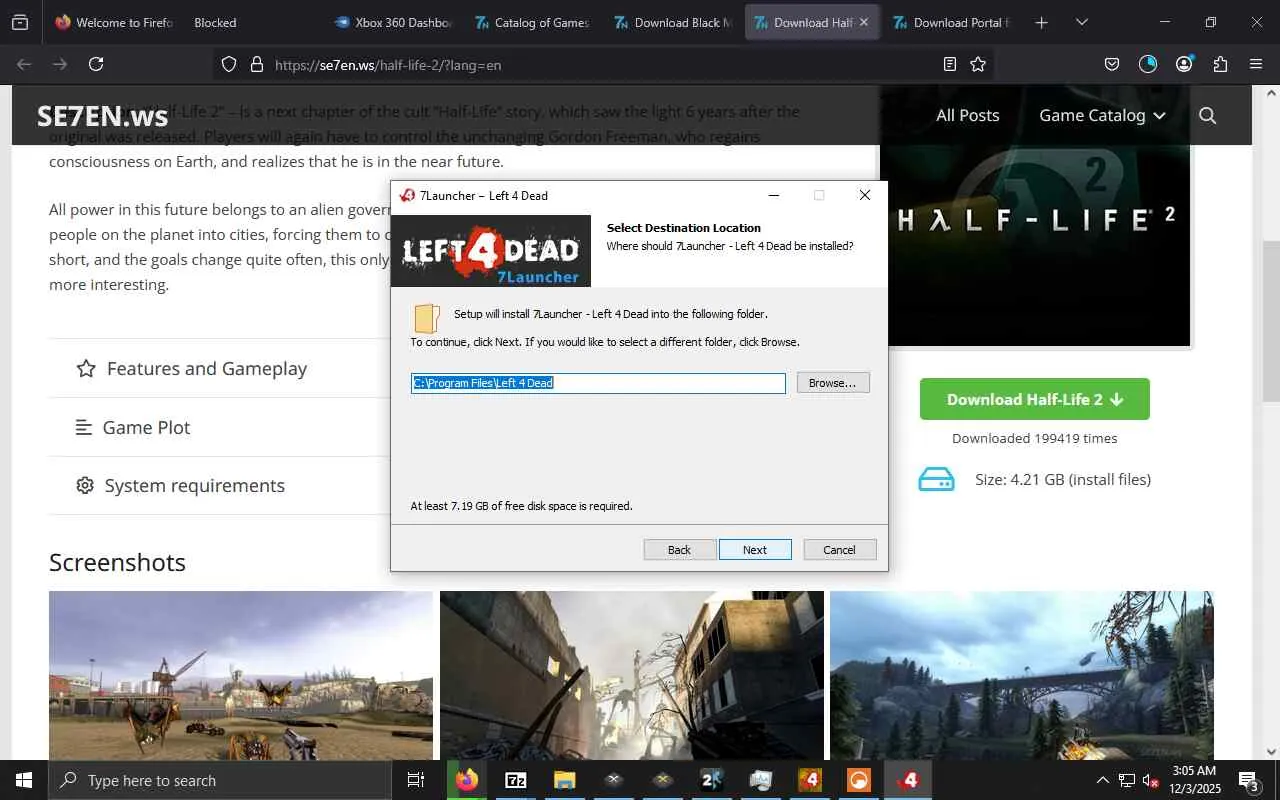The image size is (1280, 800).
Task: Toggle Reader View icon in address bar
Action: point(950,64)
